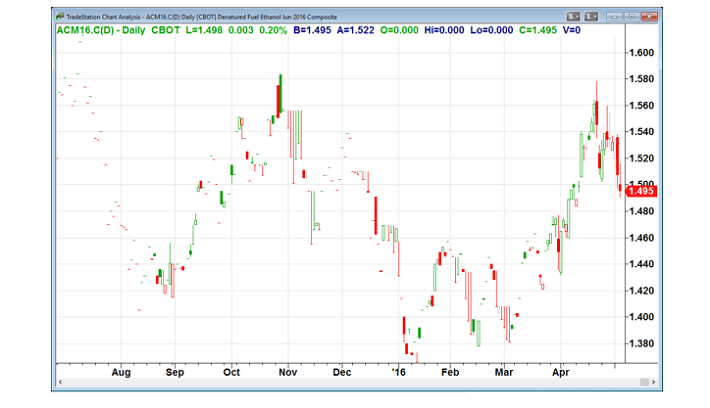The image size is (710, 408).
Task: Click the 1.380 price axis label
Action: click(641, 343)
